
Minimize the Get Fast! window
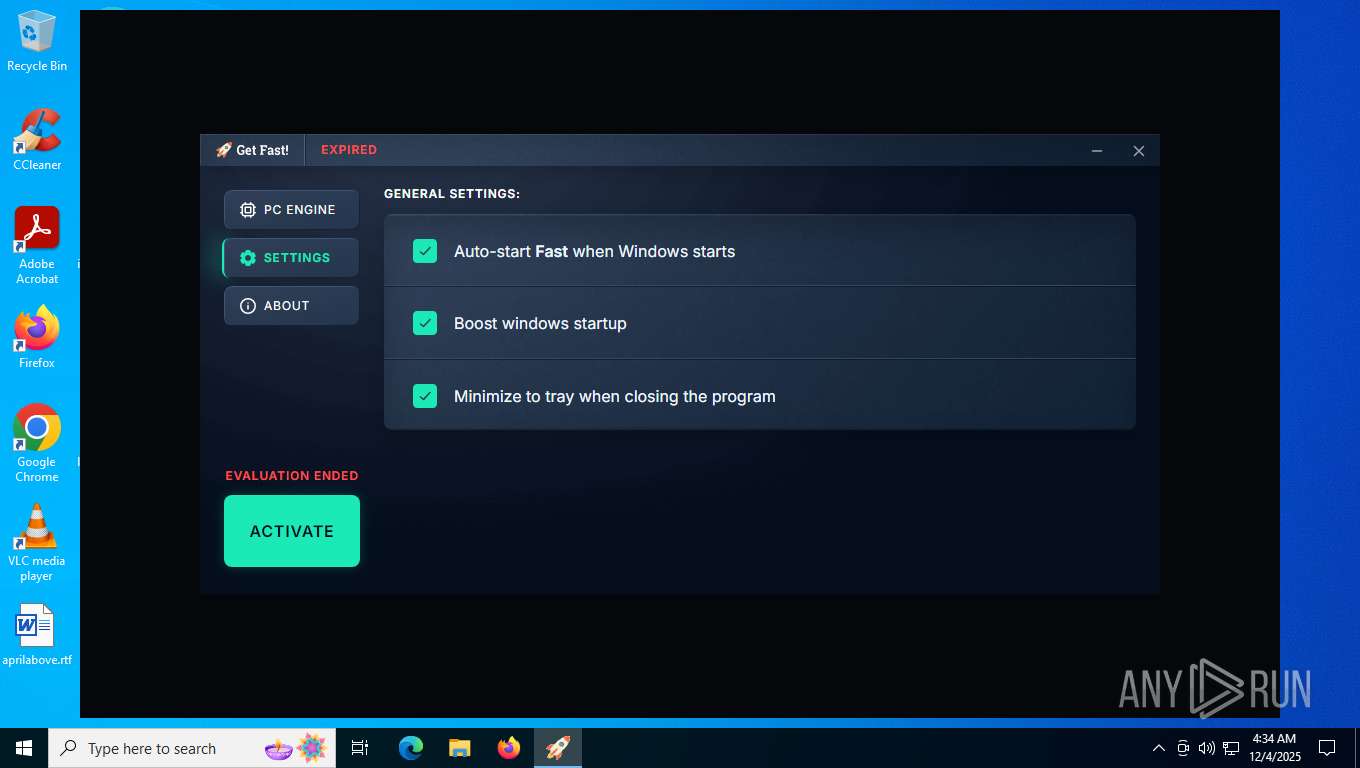(x=1097, y=151)
